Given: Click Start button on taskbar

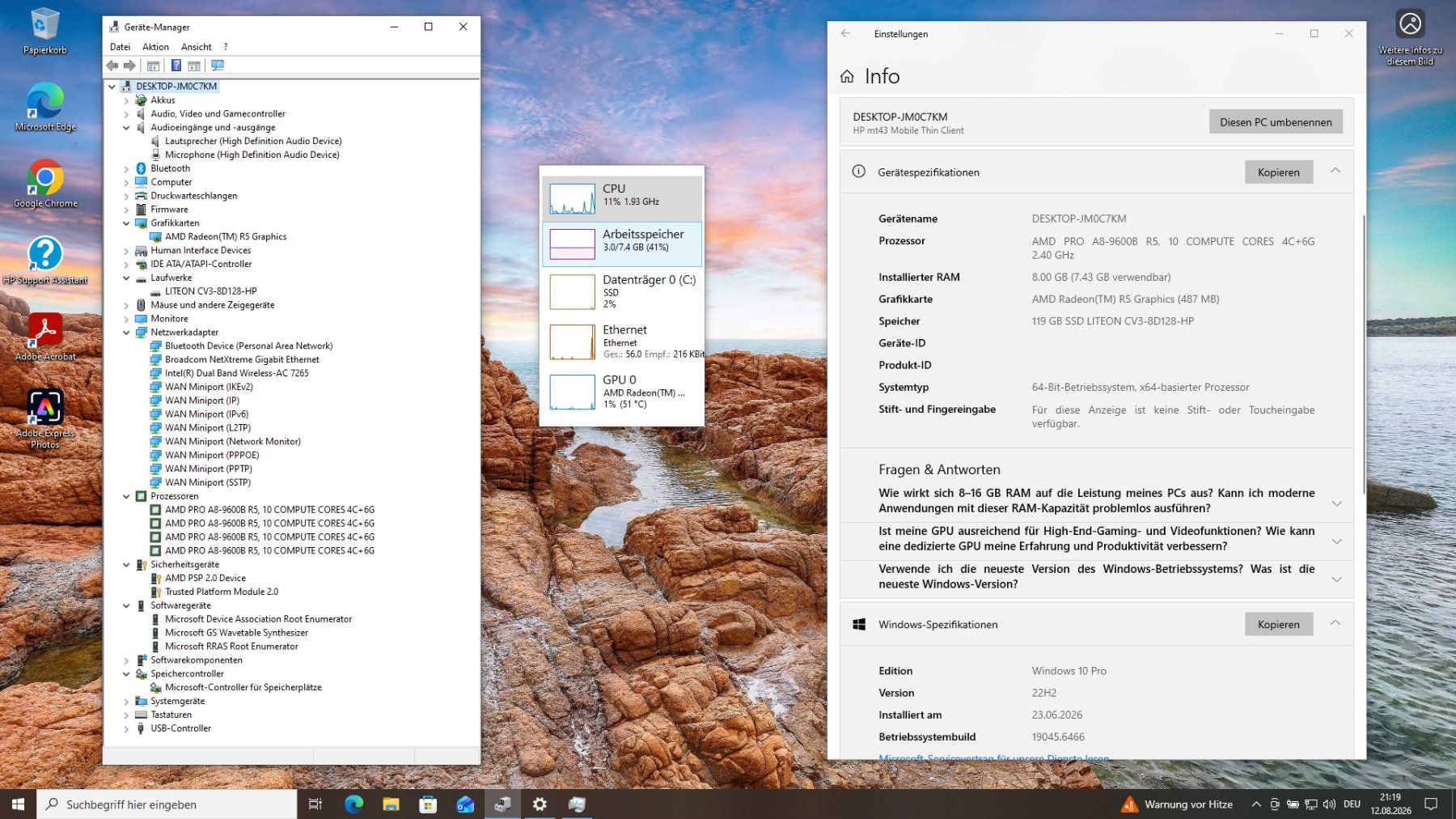Looking at the screenshot, I should point(18,804).
